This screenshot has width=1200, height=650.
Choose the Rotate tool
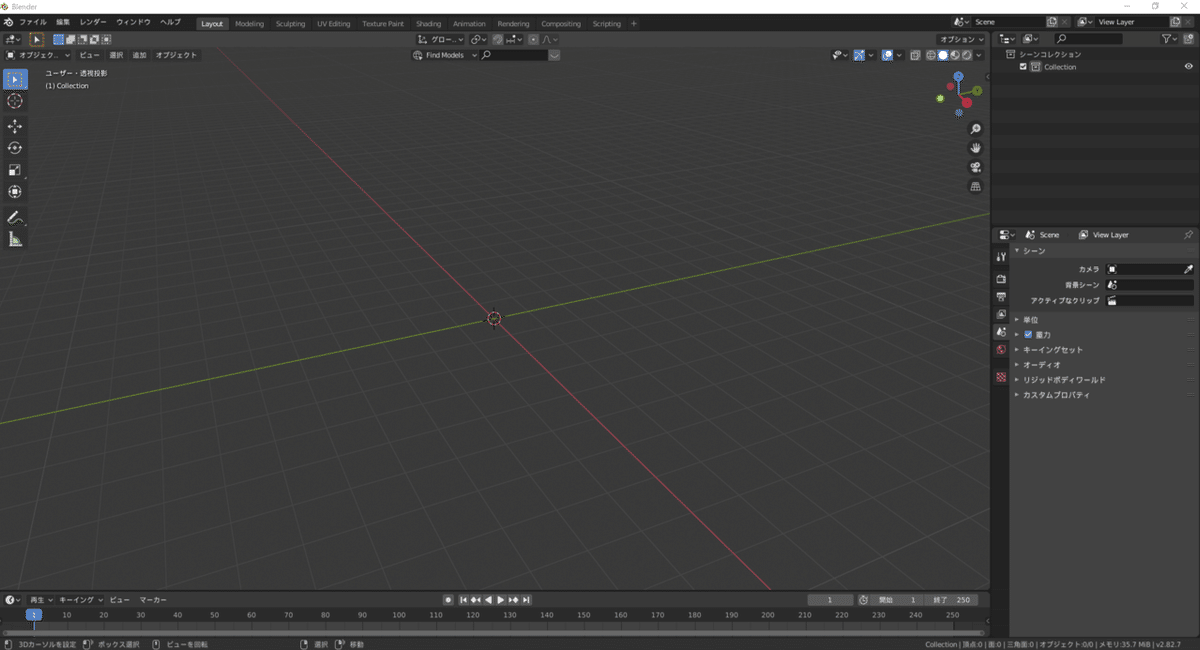point(15,148)
